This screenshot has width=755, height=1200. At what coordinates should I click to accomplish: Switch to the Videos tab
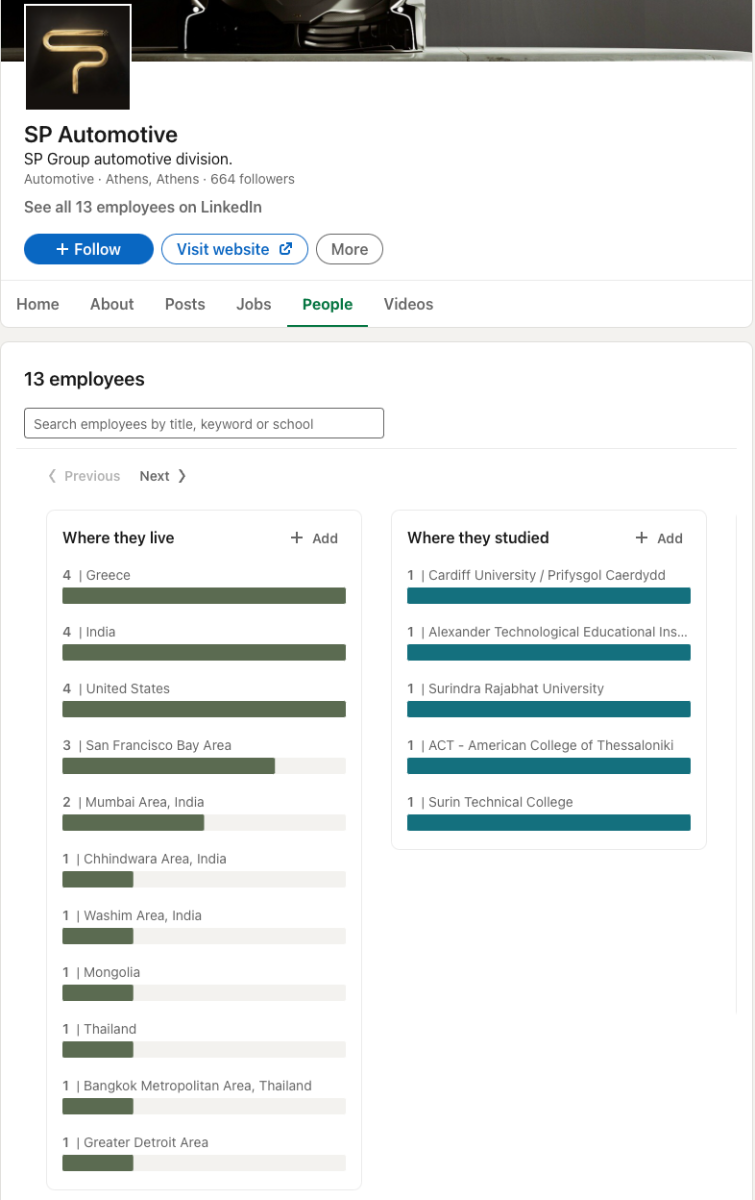point(409,304)
